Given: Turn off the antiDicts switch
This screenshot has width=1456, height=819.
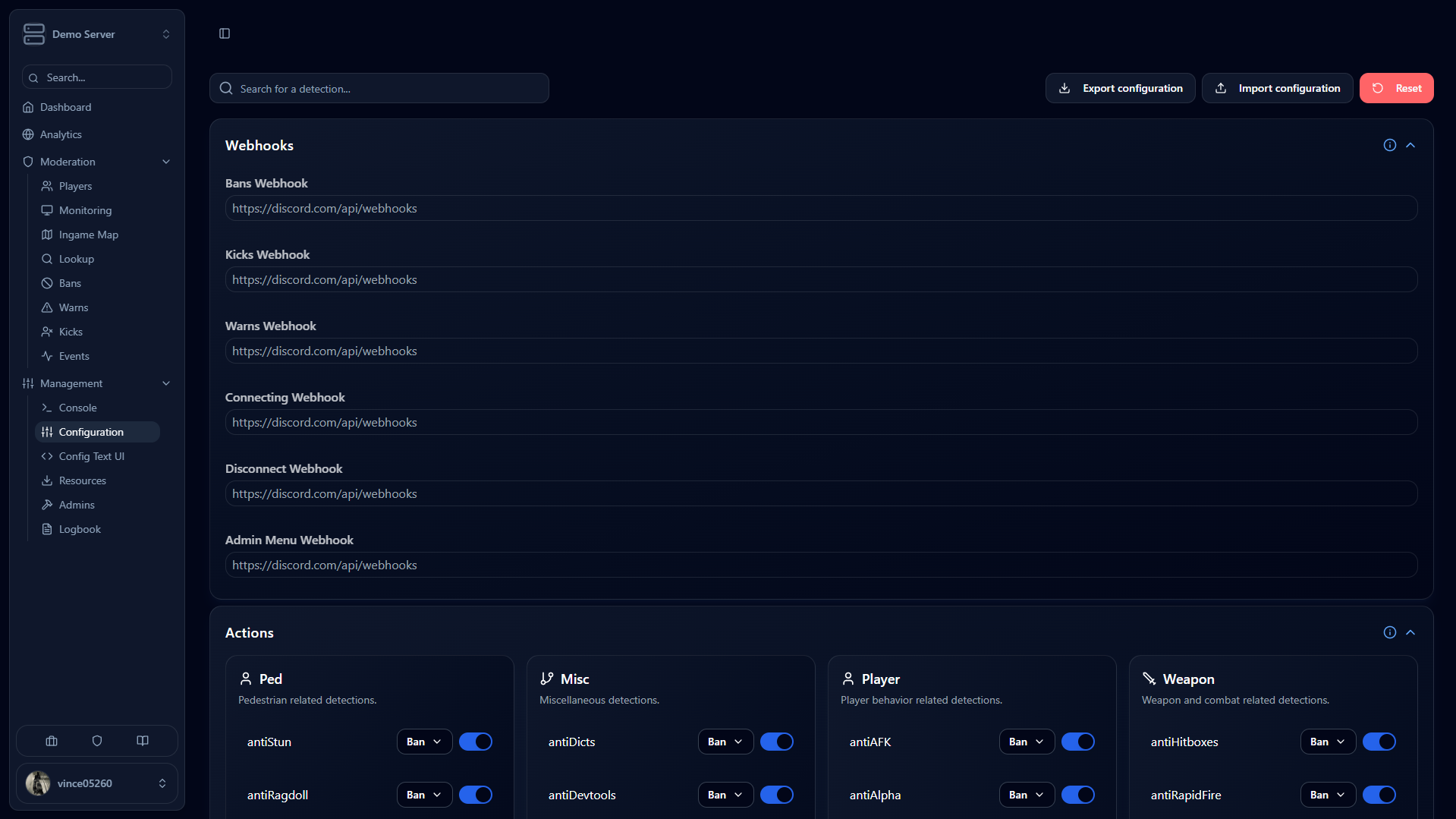Looking at the screenshot, I should [x=777, y=742].
